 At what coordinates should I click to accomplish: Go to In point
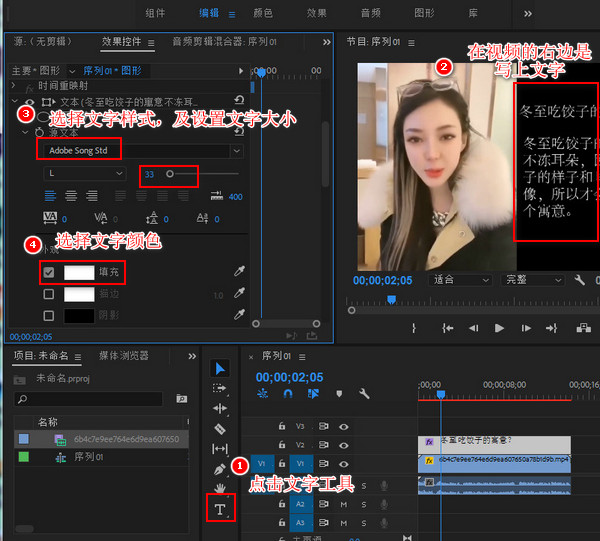[x=447, y=328]
